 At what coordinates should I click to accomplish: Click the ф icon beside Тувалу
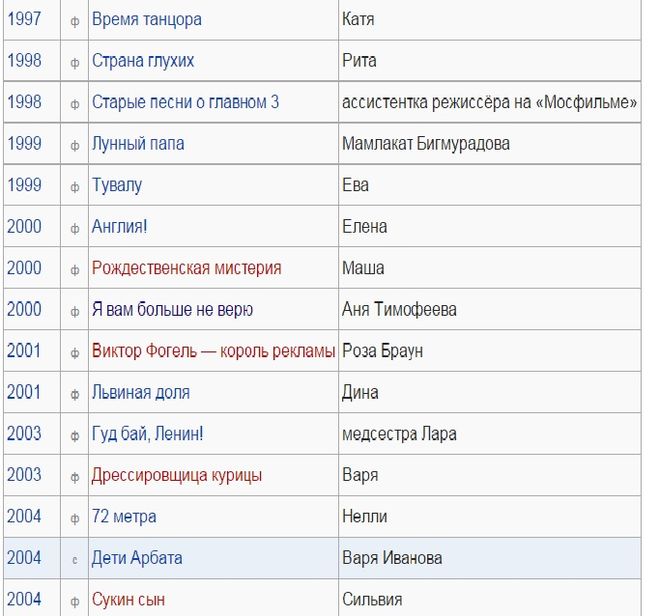tap(75, 187)
